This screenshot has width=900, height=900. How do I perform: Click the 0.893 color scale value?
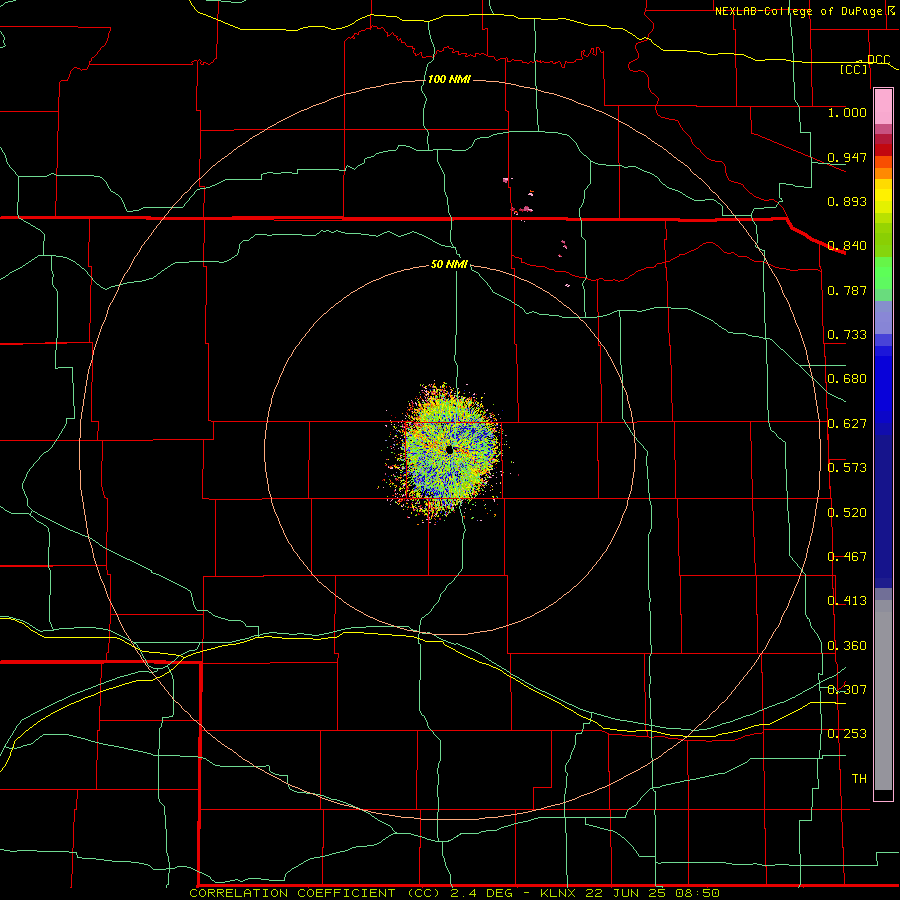click(x=847, y=201)
